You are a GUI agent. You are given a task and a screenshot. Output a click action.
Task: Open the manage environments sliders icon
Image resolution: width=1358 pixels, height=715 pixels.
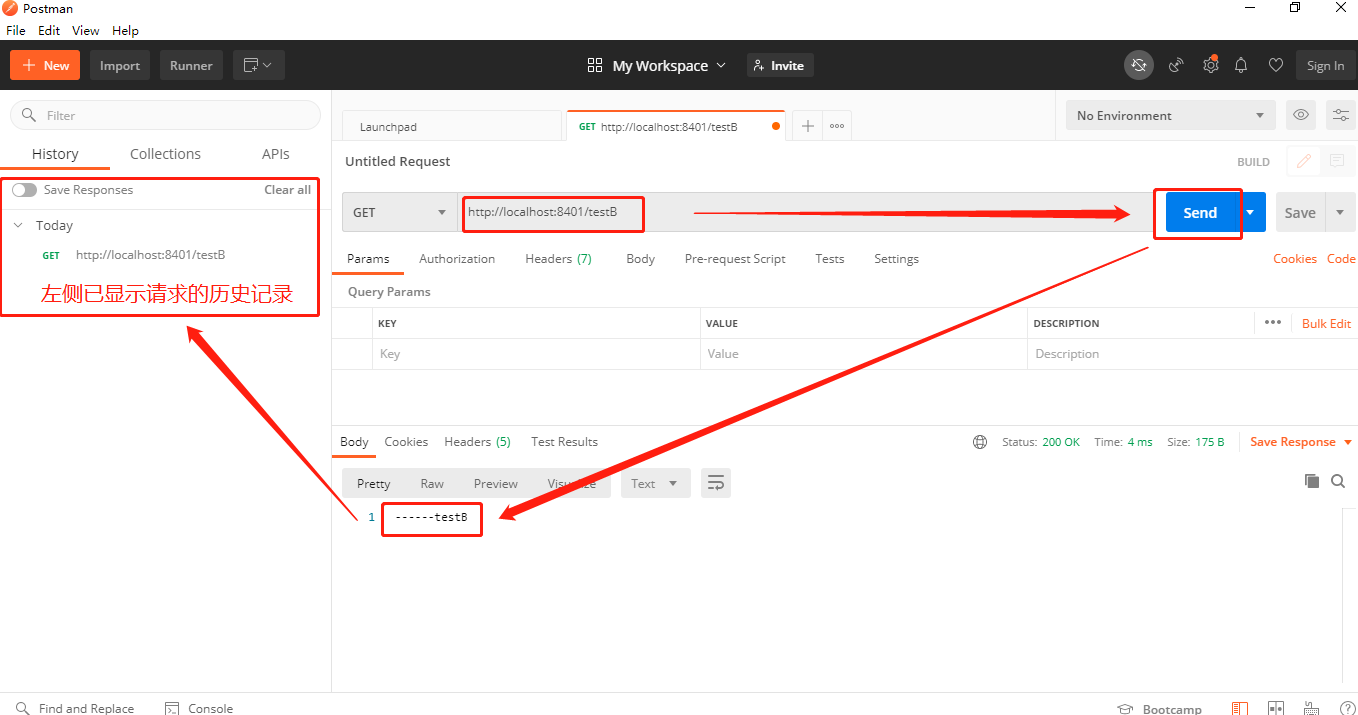[1341, 115]
